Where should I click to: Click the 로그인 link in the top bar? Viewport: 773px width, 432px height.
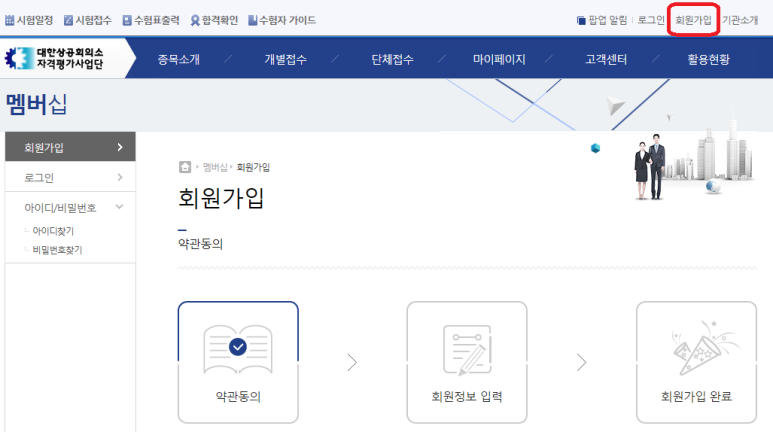coord(651,20)
